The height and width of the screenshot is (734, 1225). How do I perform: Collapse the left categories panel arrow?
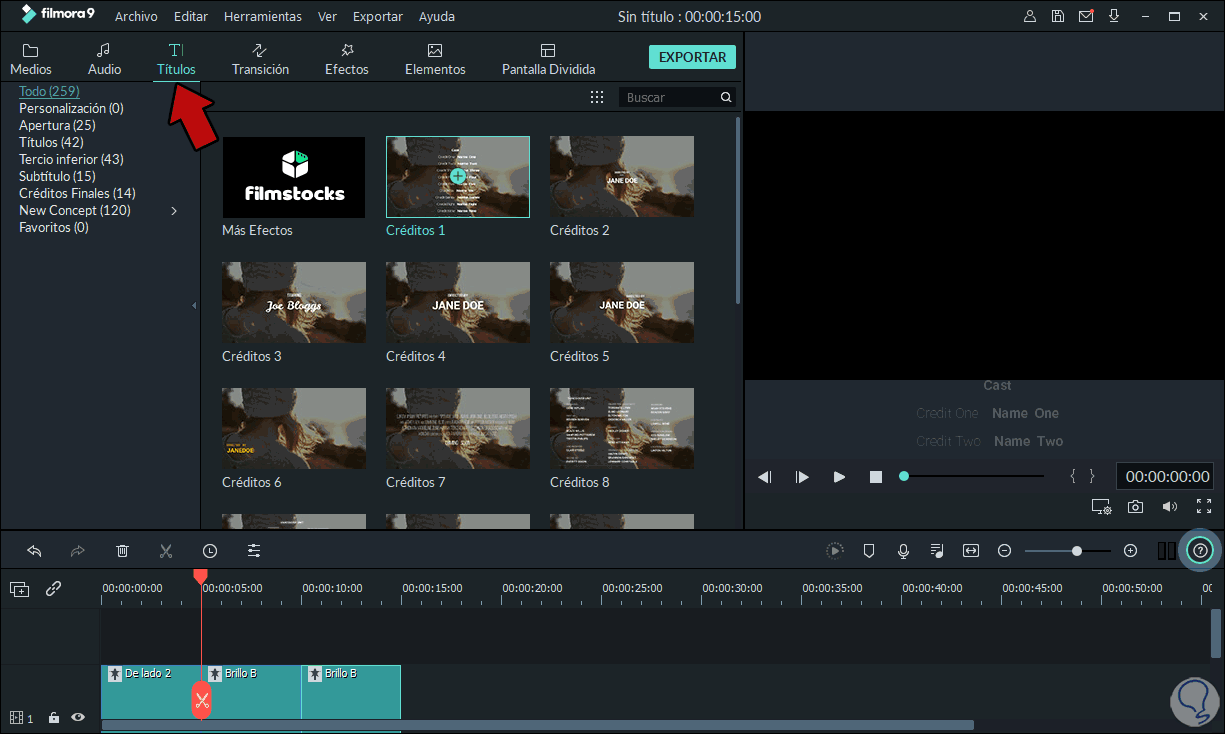[x=193, y=305]
